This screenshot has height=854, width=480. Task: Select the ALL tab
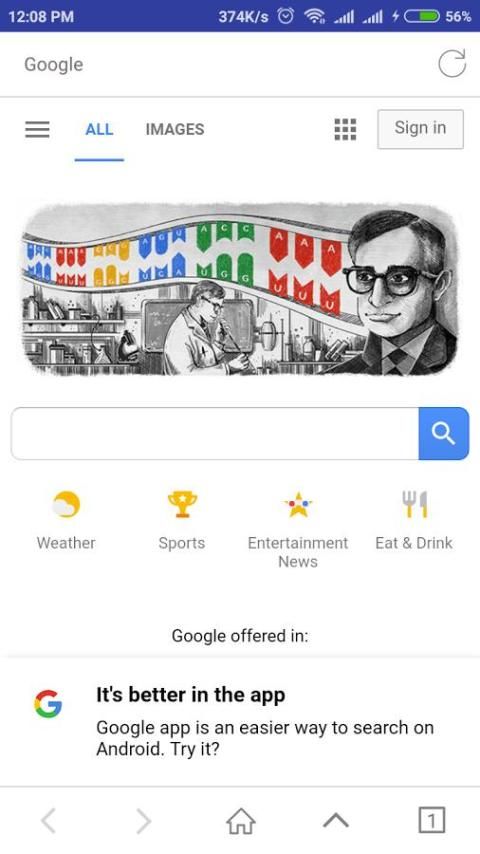[x=99, y=129]
